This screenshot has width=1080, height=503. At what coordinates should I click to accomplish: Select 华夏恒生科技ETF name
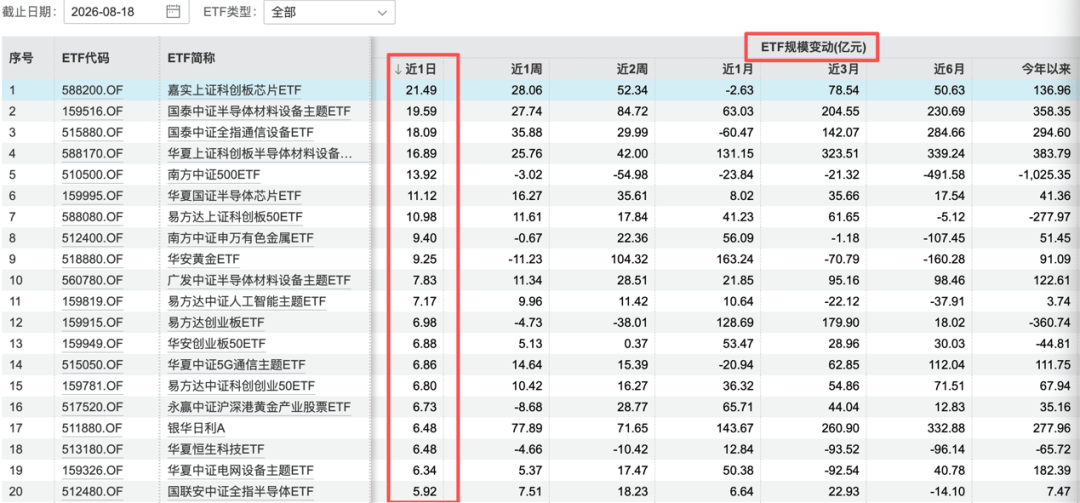click(216, 450)
